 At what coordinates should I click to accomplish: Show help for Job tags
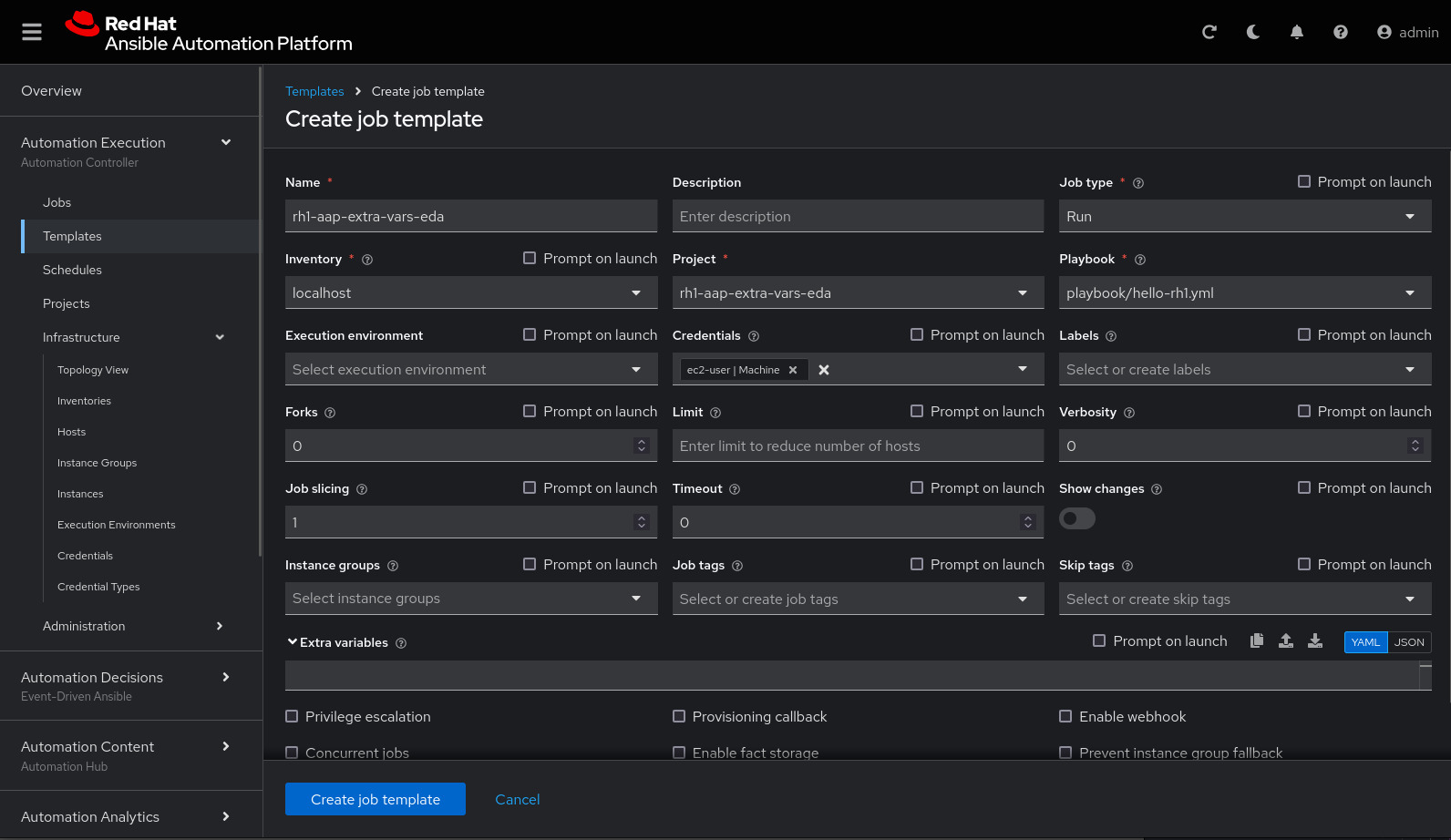pyautogui.click(x=737, y=566)
